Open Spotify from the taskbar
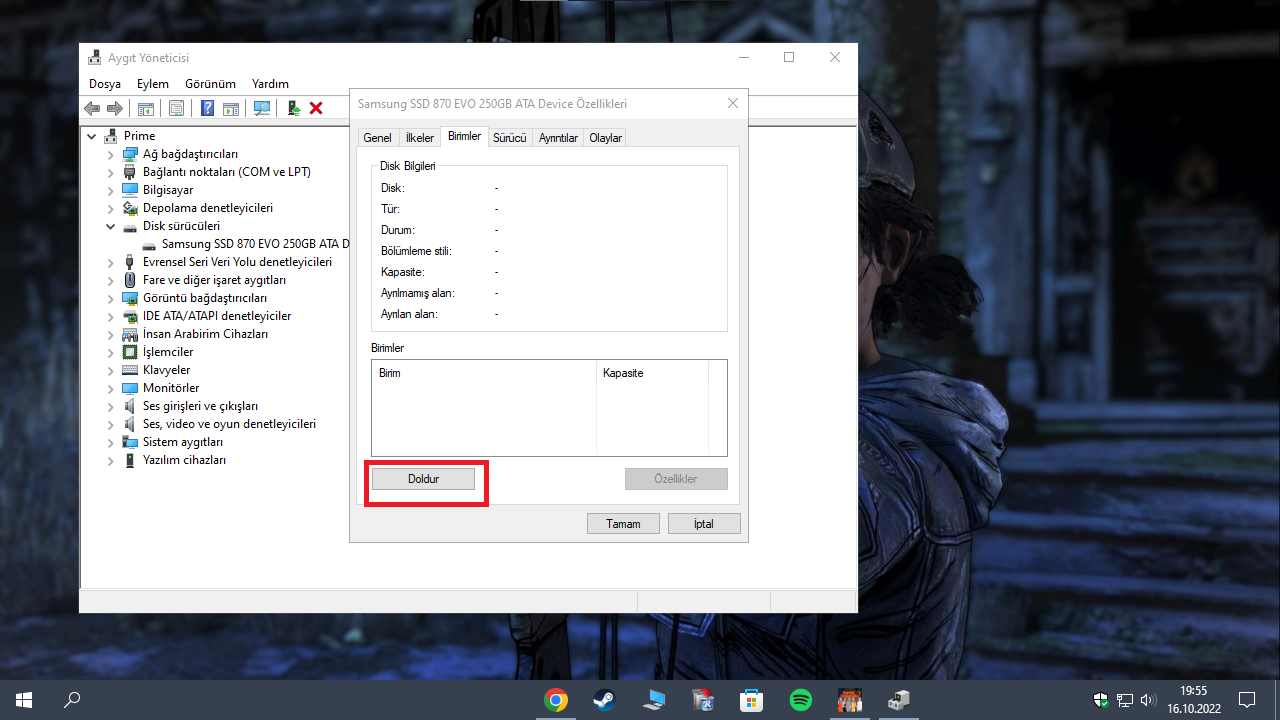The height and width of the screenshot is (720, 1280). point(801,700)
